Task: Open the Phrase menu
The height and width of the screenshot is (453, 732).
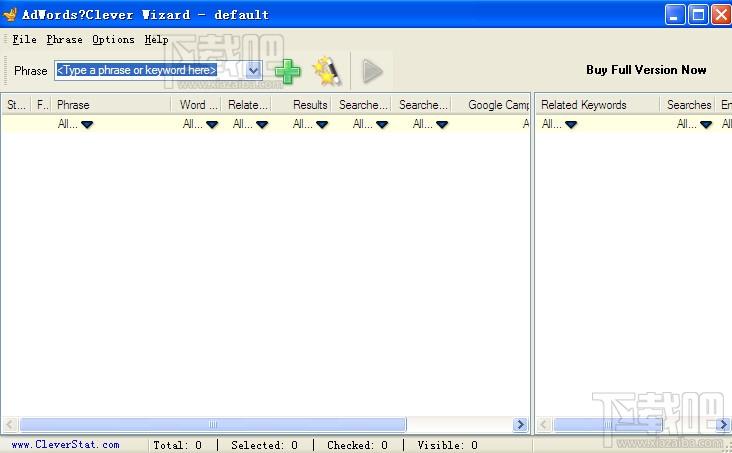Action: (x=64, y=40)
